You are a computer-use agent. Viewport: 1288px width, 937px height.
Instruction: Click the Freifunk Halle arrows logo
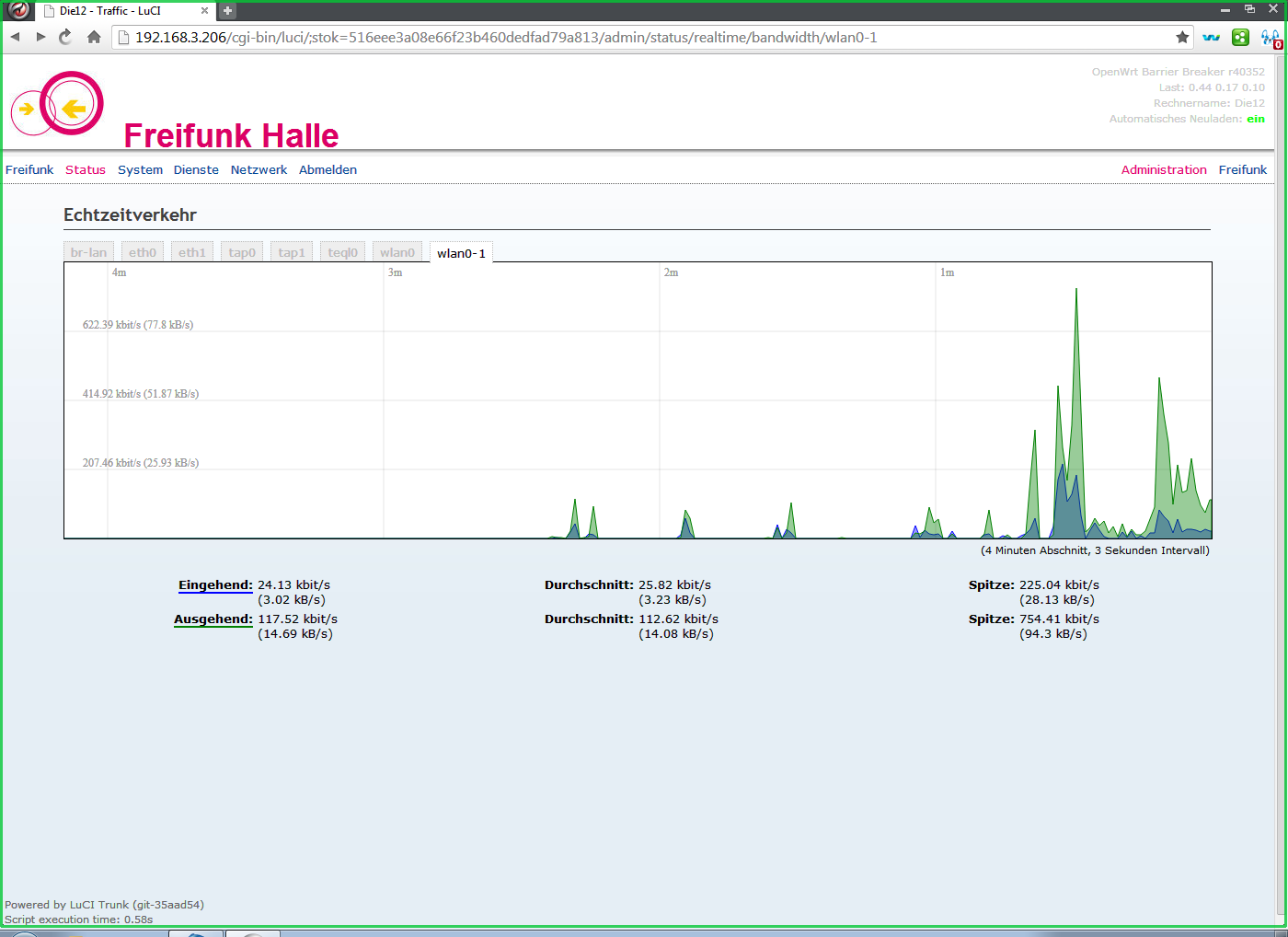click(57, 104)
